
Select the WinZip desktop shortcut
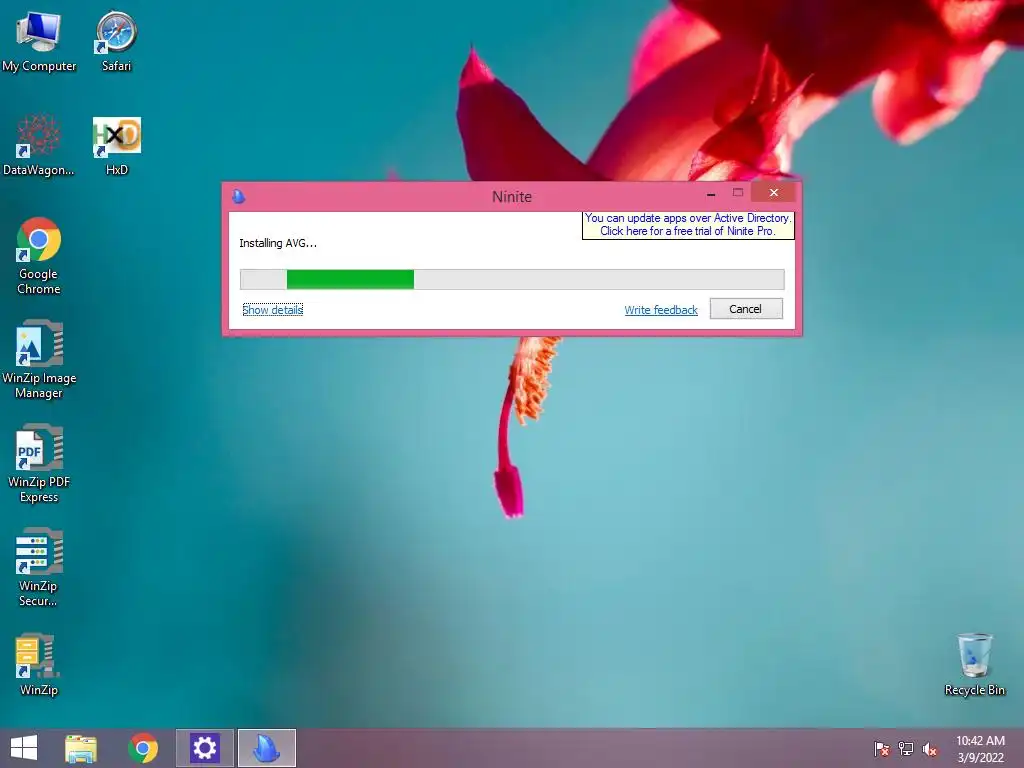pos(39,664)
